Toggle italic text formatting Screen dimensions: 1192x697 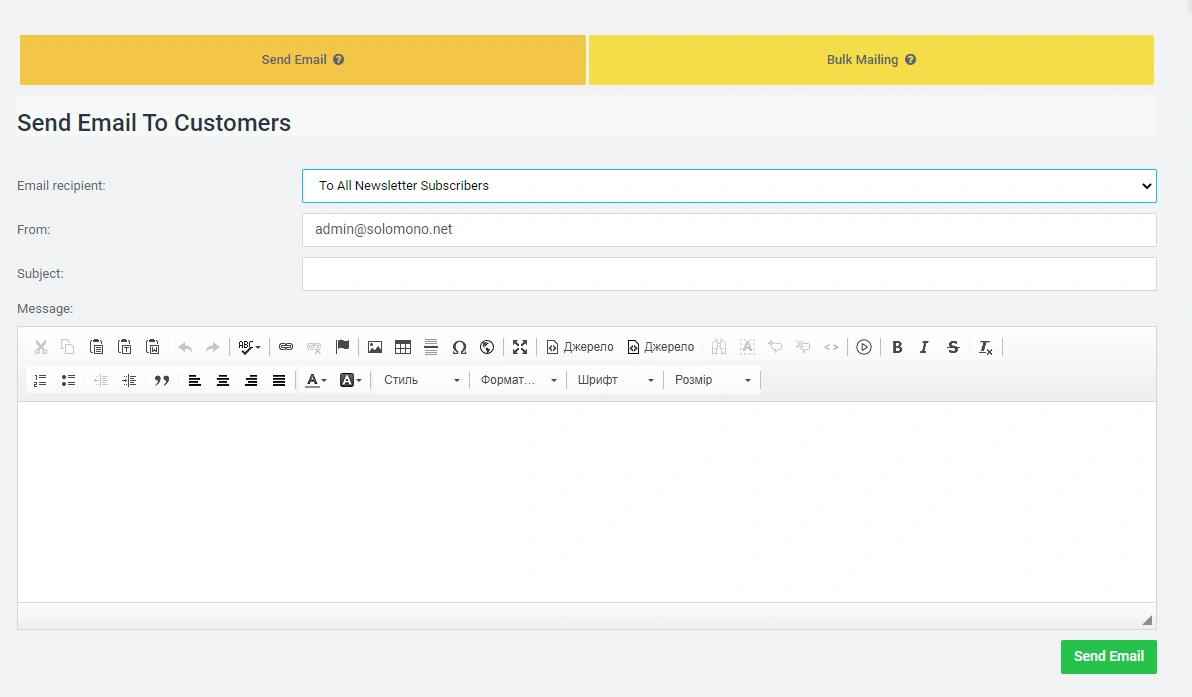(x=924, y=347)
